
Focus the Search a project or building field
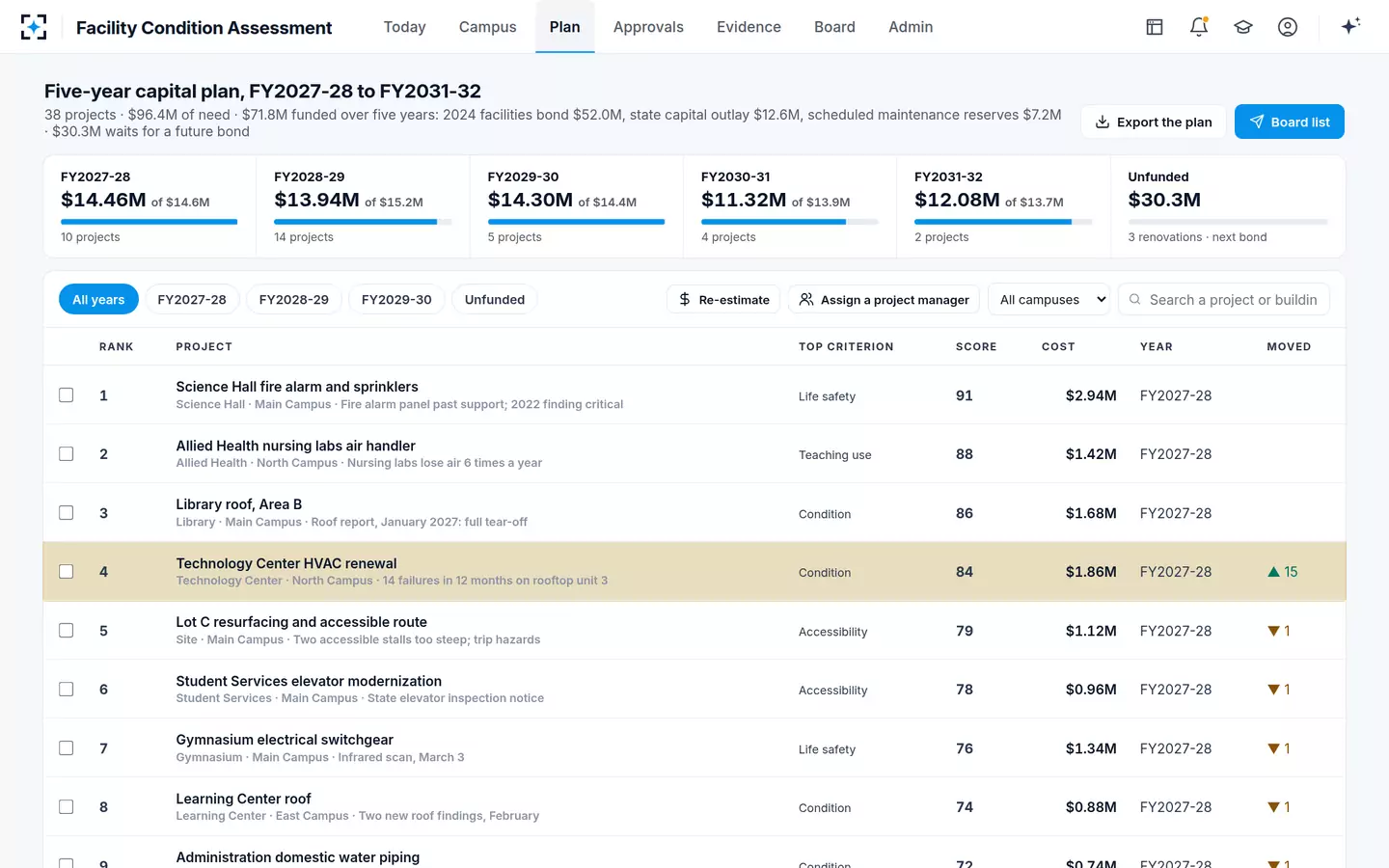pyautogui.click(x=1224, y=299)
